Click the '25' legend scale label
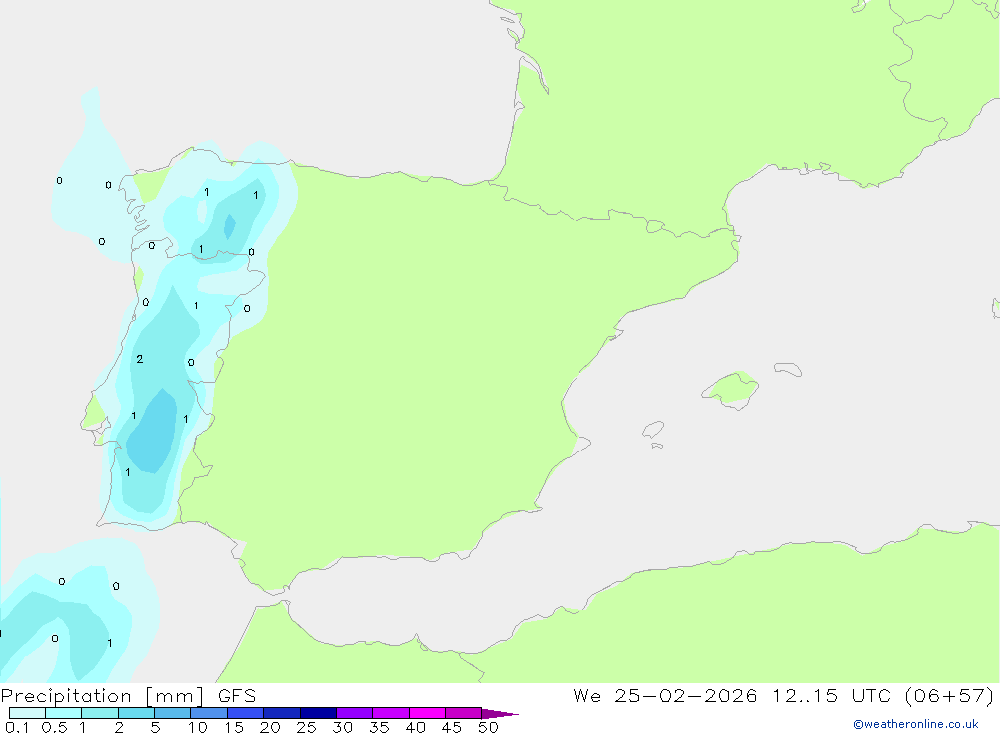Image resolution: width=1000 pixels, height=733 pixels. point(306,727)
